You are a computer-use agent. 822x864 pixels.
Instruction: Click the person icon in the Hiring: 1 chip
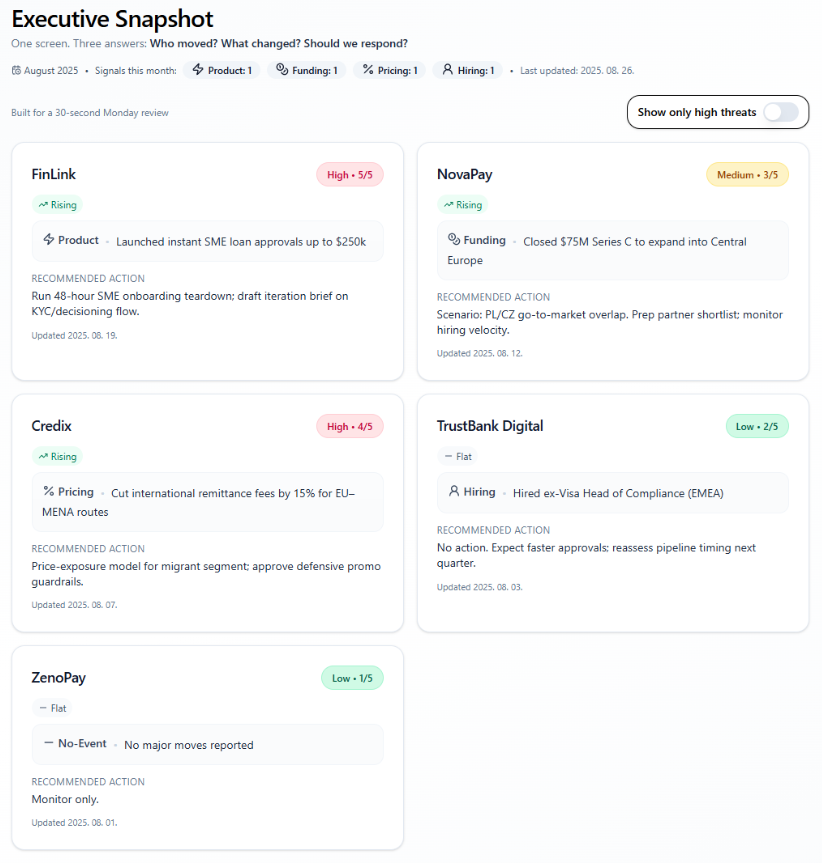click(446, 70)
